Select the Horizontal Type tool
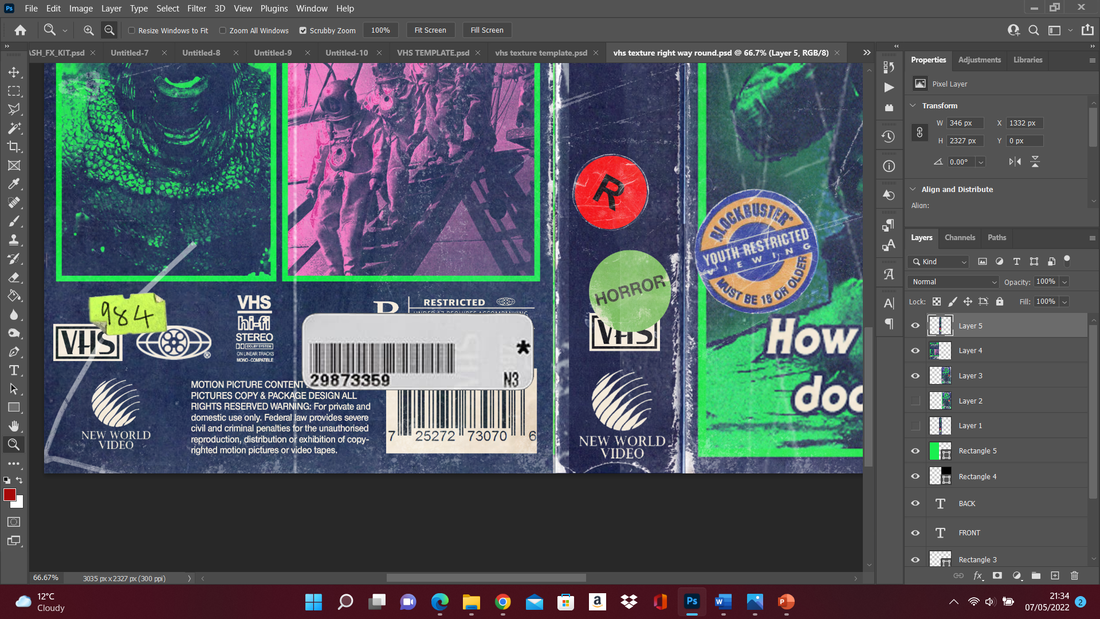 coord(14,370)
